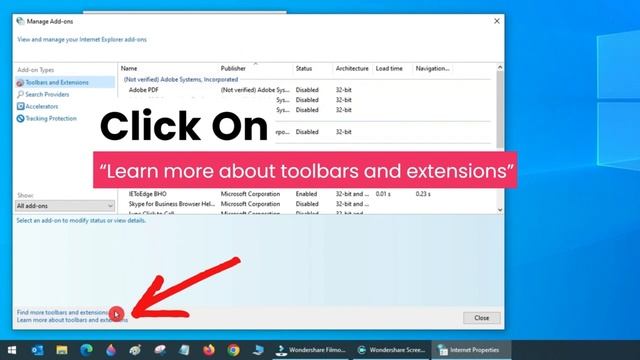Switch to Internet Properties taskbar window
The width and height of the screenshot is (640, 360).
pyautogui.click(x=471, y=350)
